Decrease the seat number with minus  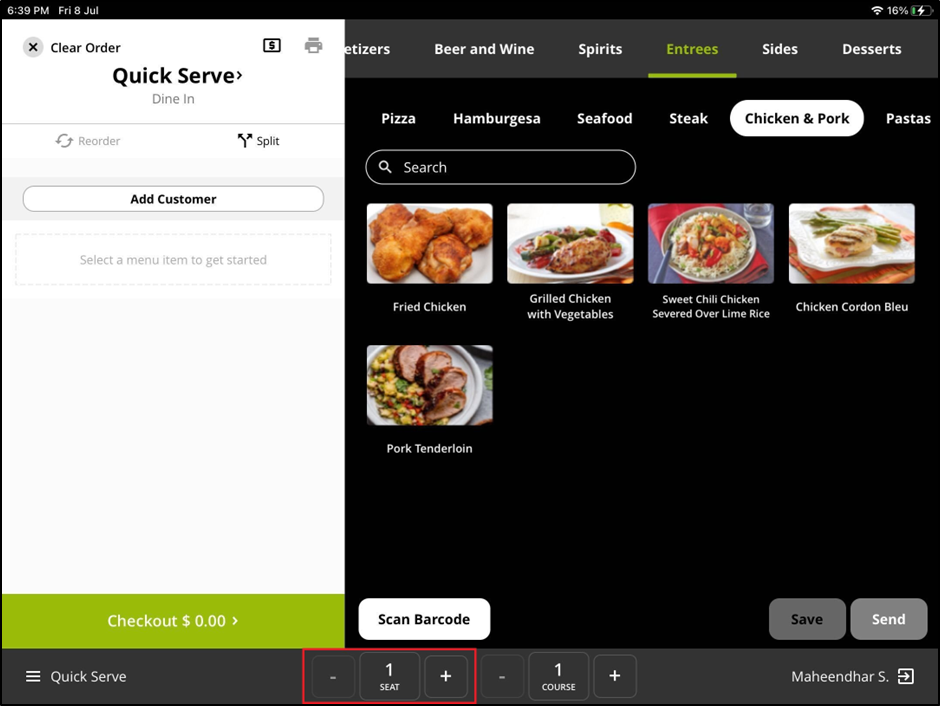pyautogui.click(x=333, y=677)
